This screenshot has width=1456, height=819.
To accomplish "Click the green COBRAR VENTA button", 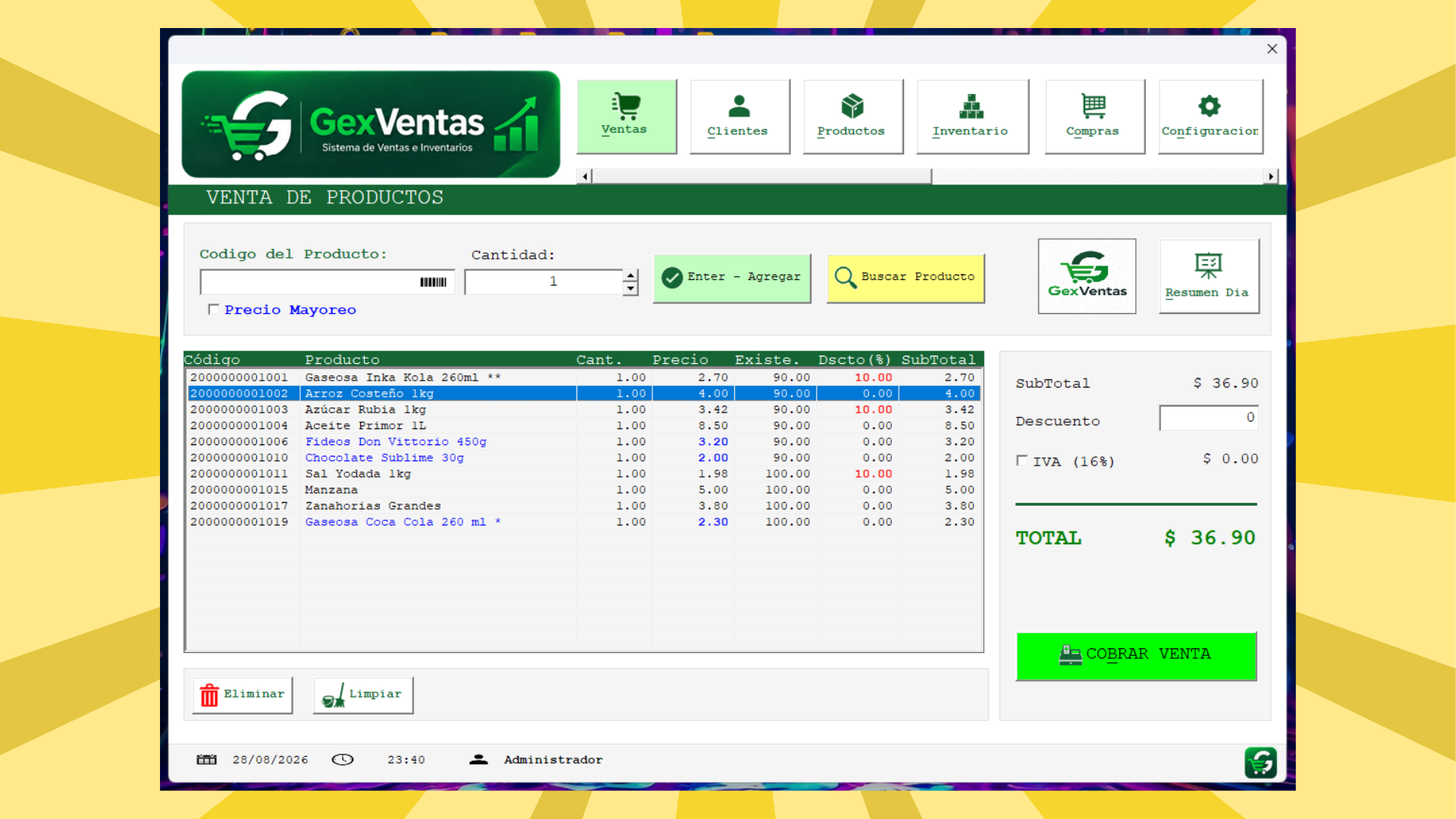I will pyautogui.click(x=1136, y=656).
